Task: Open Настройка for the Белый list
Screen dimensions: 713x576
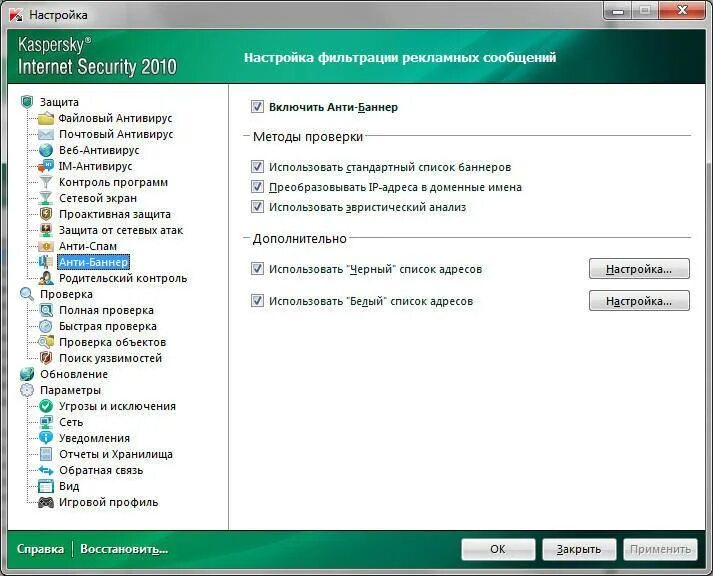Action: [x=639, y=301]
